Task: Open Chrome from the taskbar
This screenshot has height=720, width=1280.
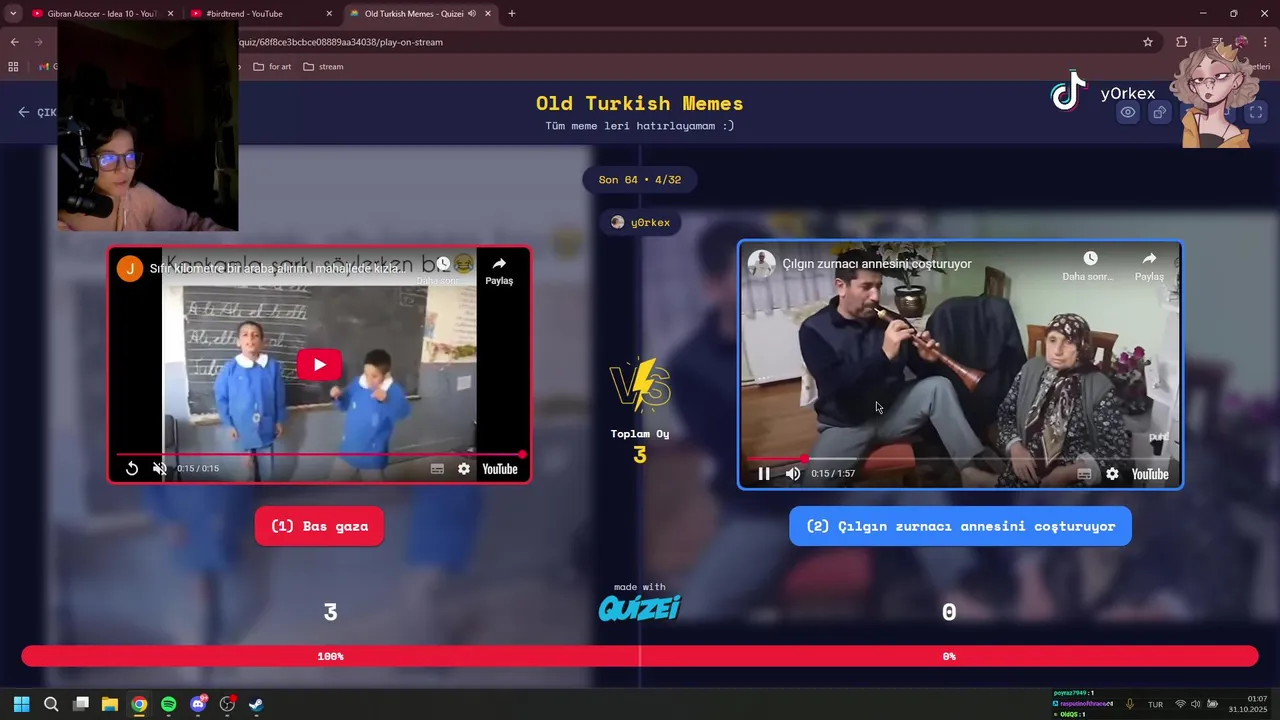Action: [139, 704]
